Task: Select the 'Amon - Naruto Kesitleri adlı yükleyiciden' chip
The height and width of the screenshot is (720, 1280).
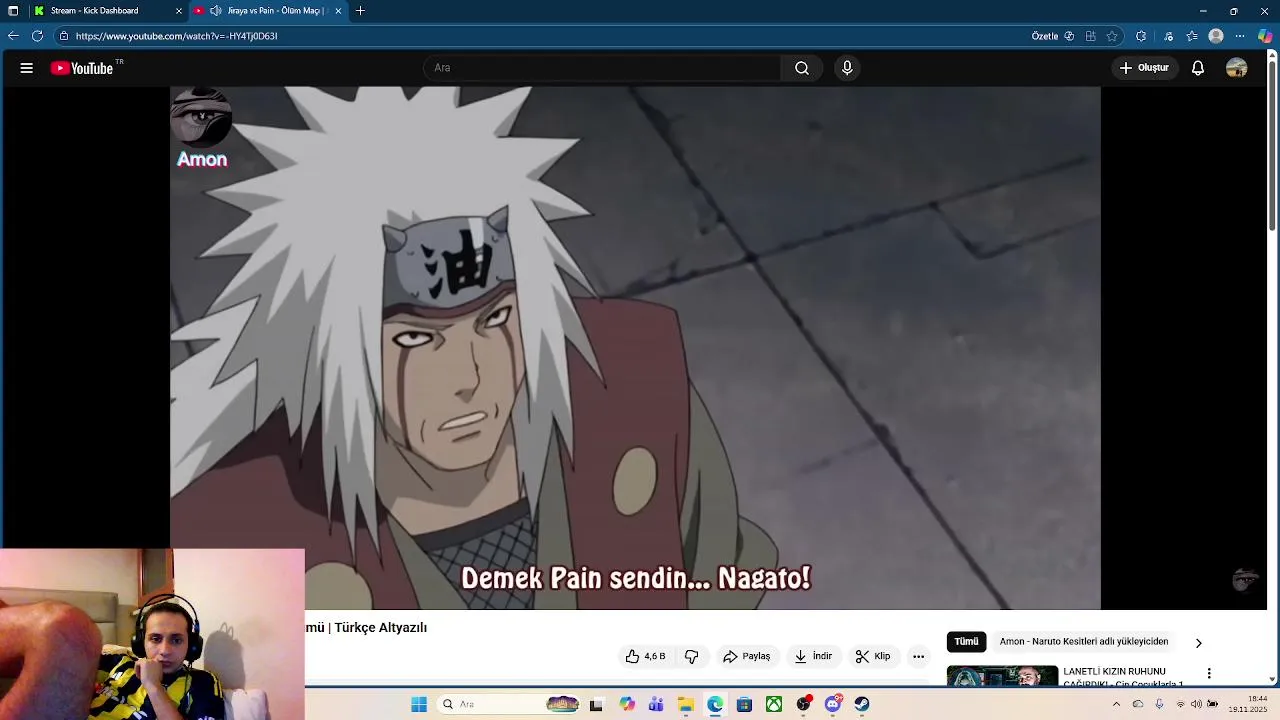Action: coord(1084,642)
